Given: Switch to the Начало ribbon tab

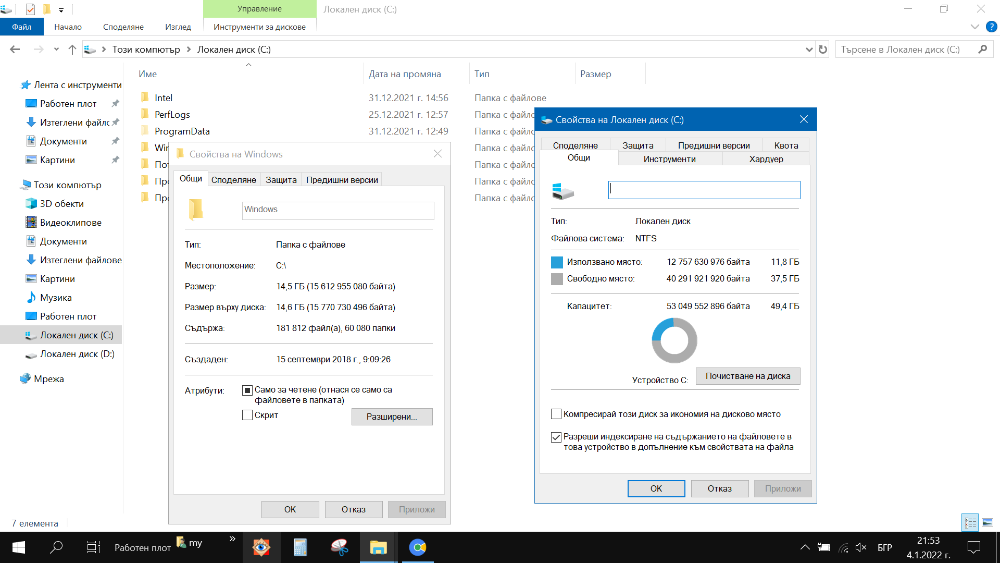Looking at the screenshot, I should pyautogui.click(x=68, y=27).
